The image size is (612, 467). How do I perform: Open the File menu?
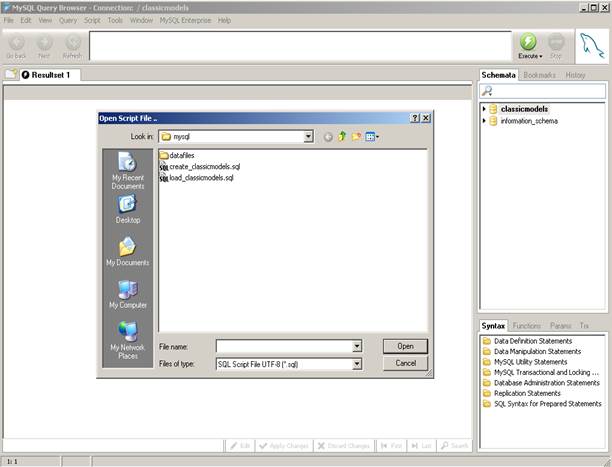coord(9,20)
